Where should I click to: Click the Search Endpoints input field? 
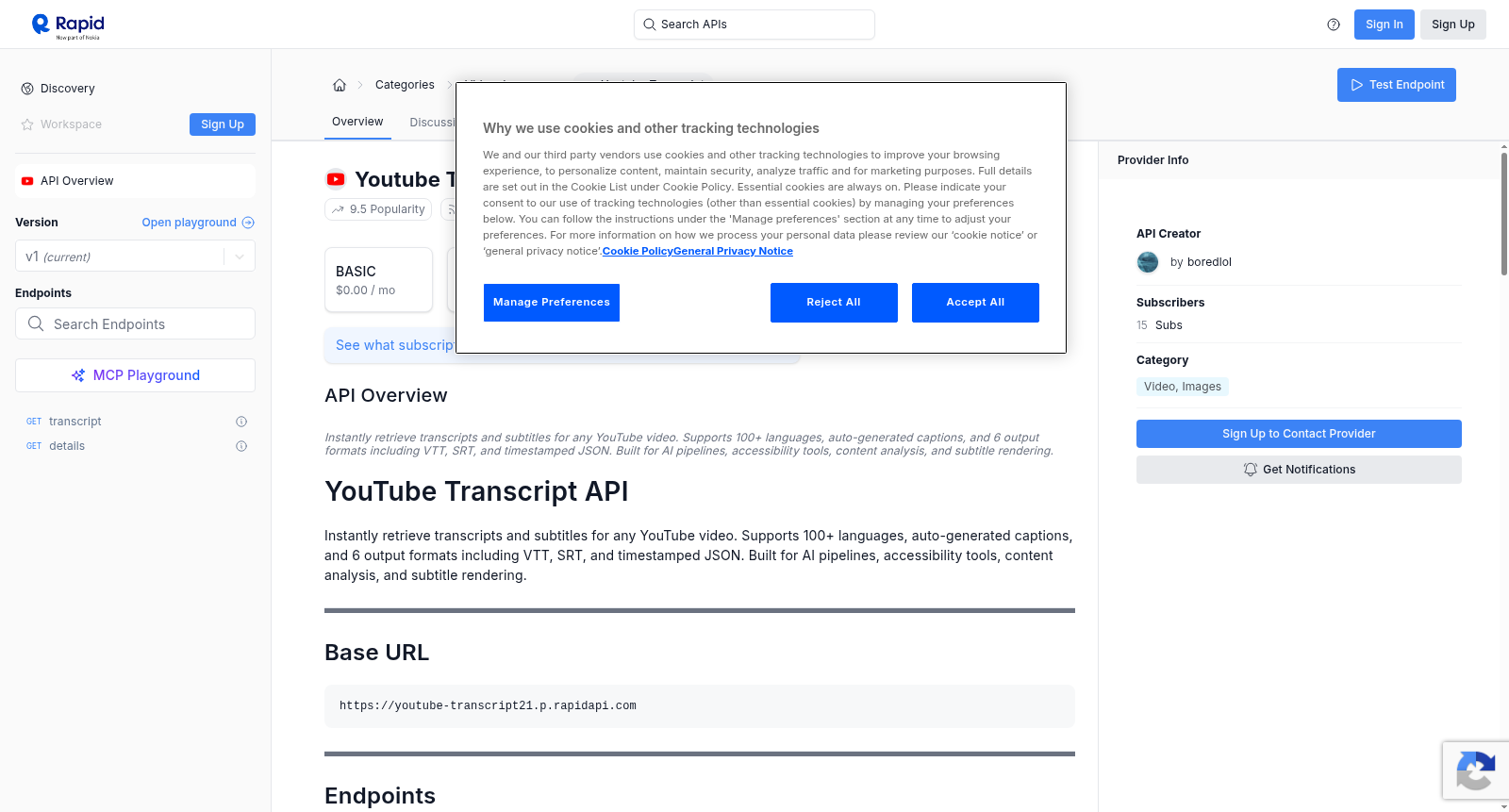[135, 323]
